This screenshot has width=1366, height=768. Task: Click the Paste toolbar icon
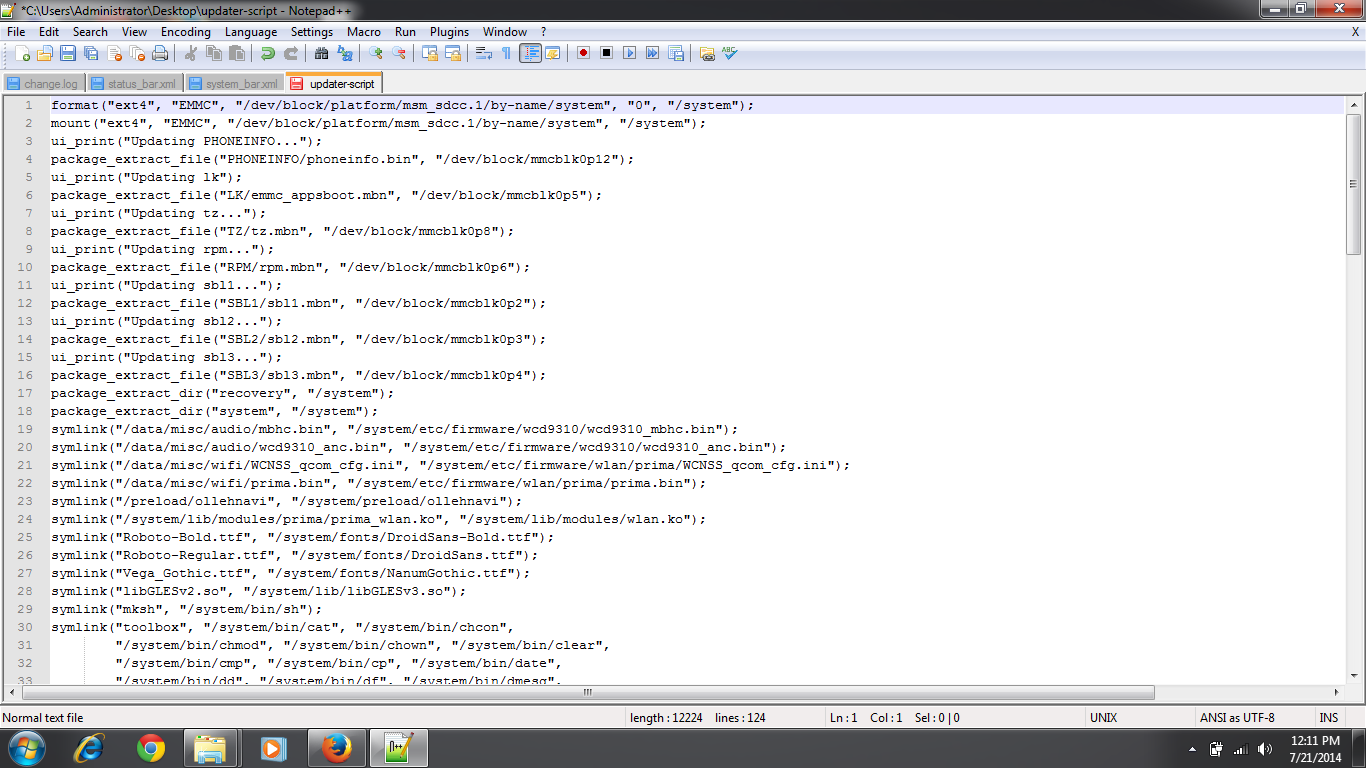coord(236,53)
